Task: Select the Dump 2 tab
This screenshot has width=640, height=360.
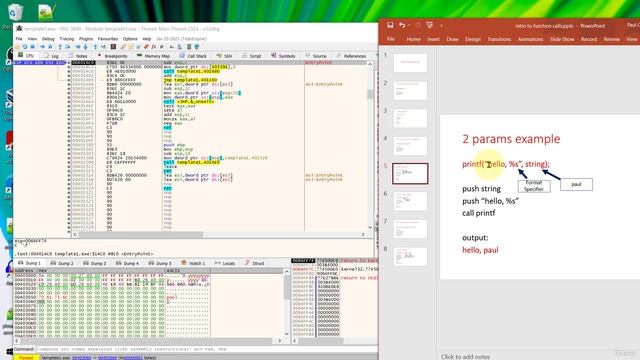Action: tap(62, 263)
